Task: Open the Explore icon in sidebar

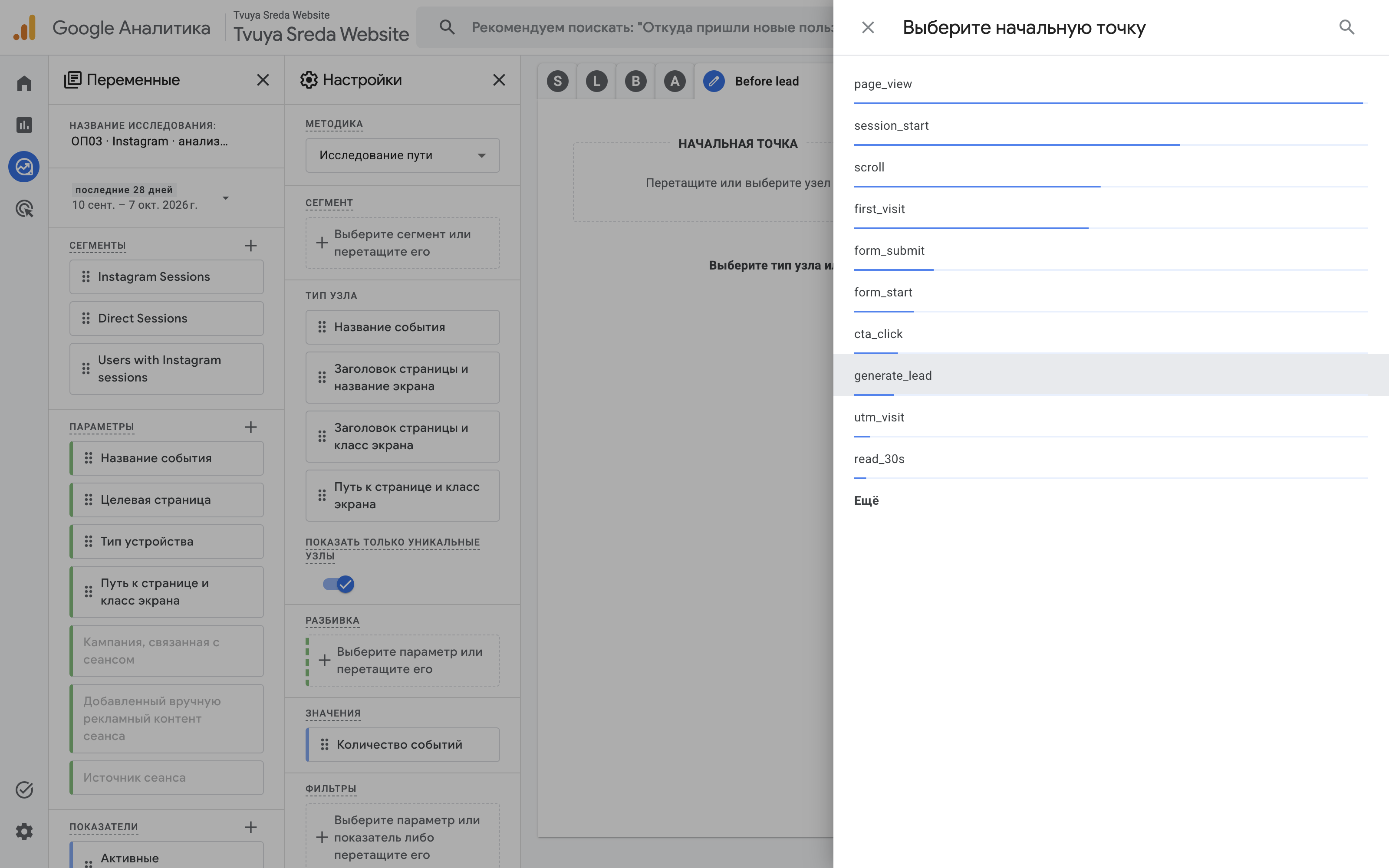Action: [24, 167]
